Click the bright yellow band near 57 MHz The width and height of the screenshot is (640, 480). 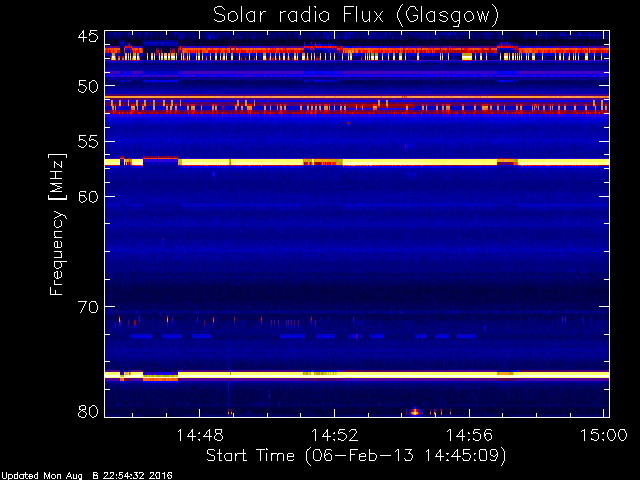coord(357,162)
